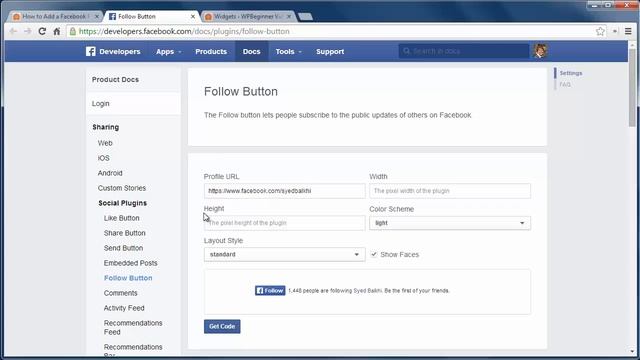
Task: Click the Social Plugins heading
Action: pos(122,203)
